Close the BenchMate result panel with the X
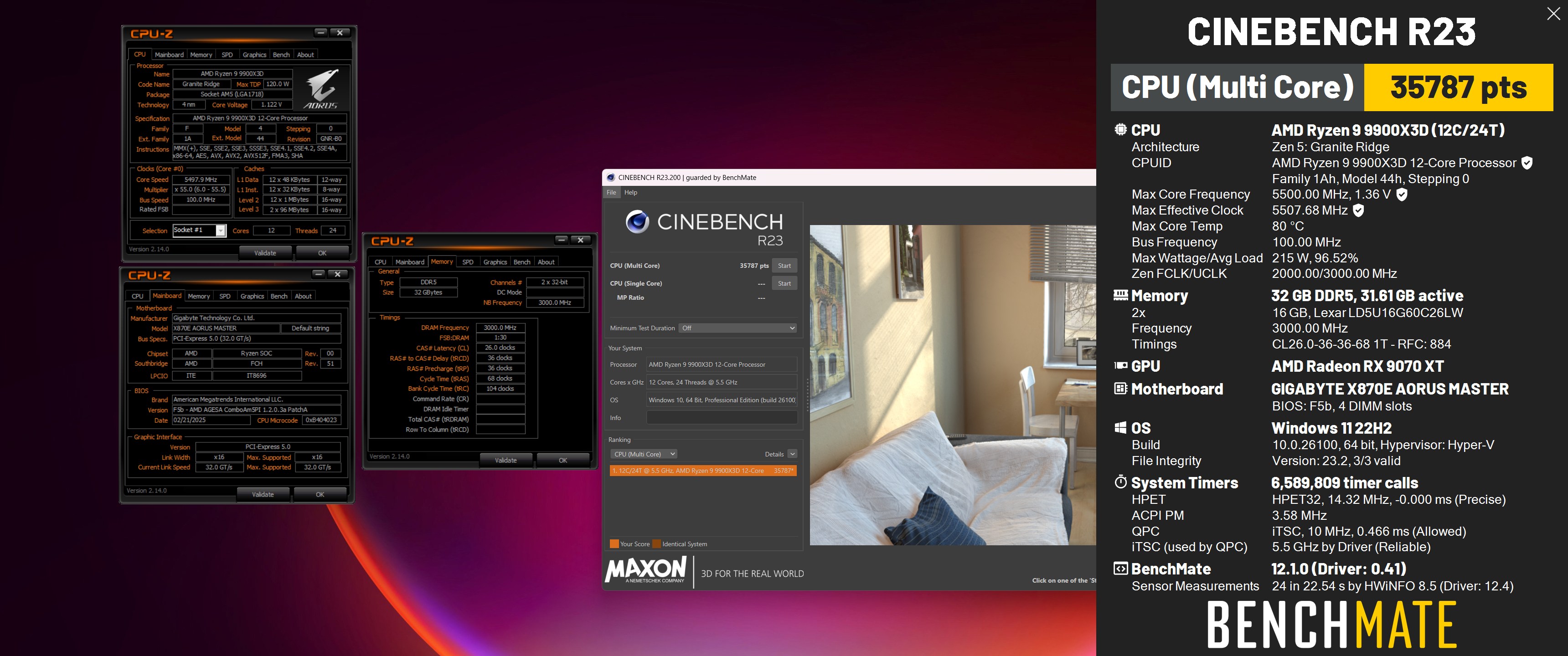 click(1553, 14)
